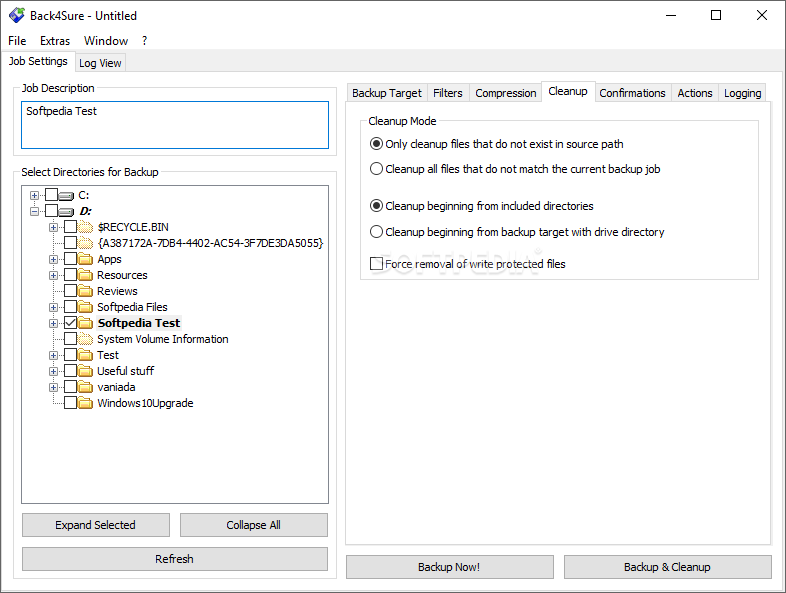
Task: Expand the Useful stuff folder node
Action: 53,372
